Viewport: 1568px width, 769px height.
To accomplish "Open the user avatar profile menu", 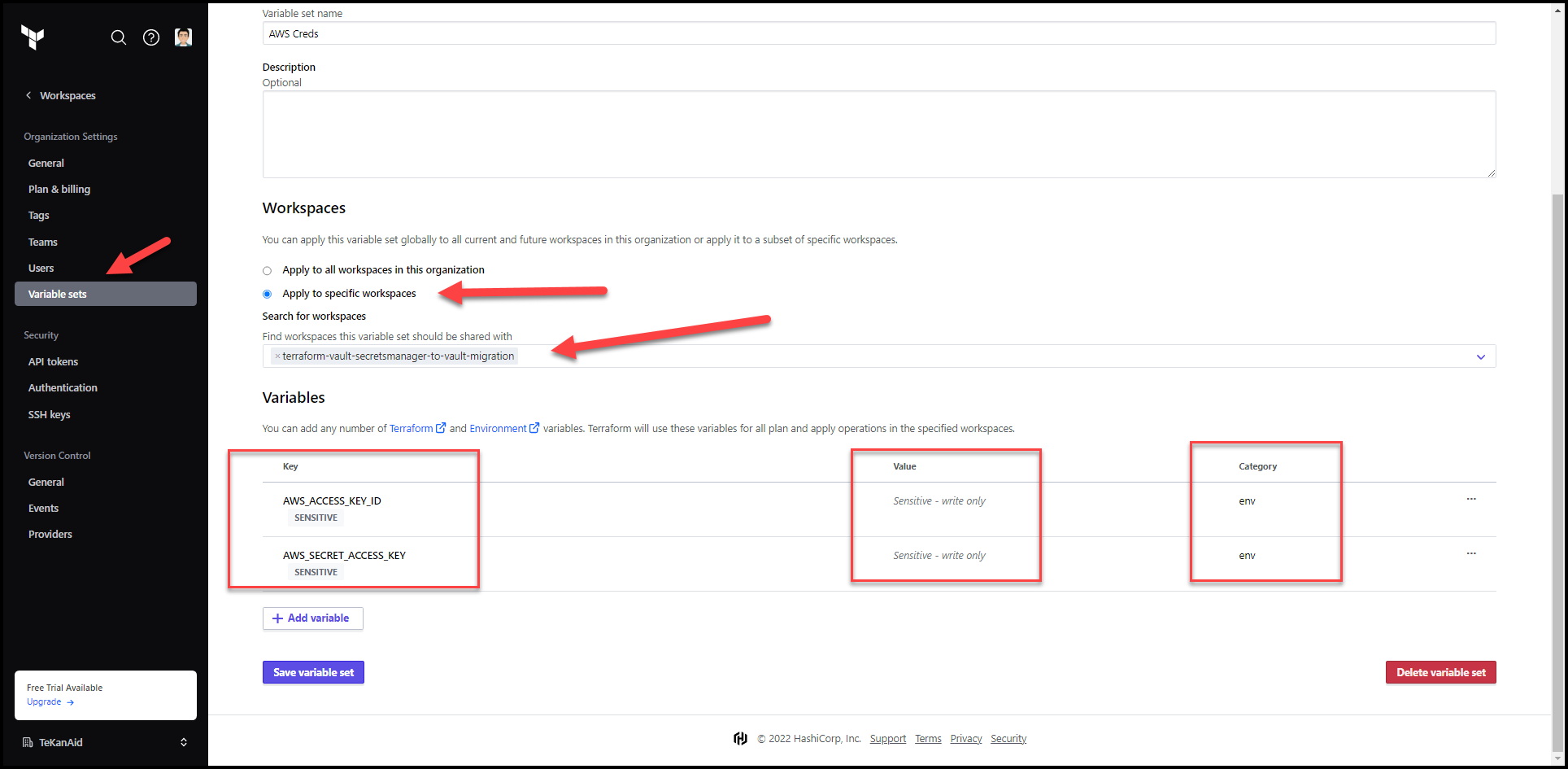I will point(183,37).
